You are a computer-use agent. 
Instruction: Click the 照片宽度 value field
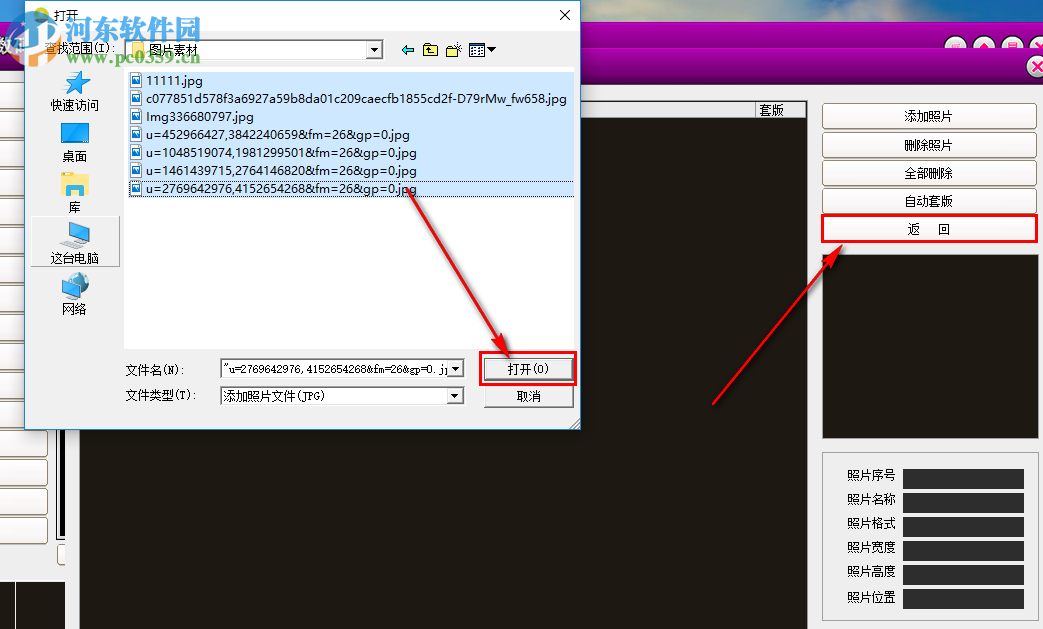963,550
